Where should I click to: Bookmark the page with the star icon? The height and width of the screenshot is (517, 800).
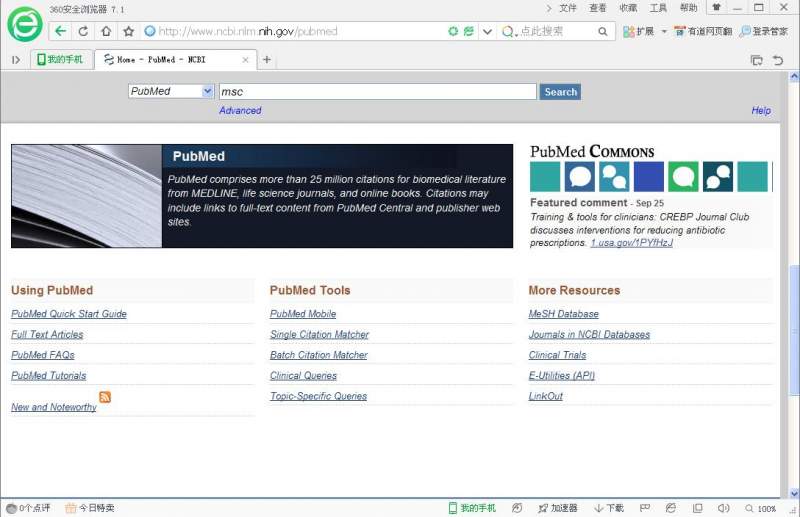[x=129, y=31]
